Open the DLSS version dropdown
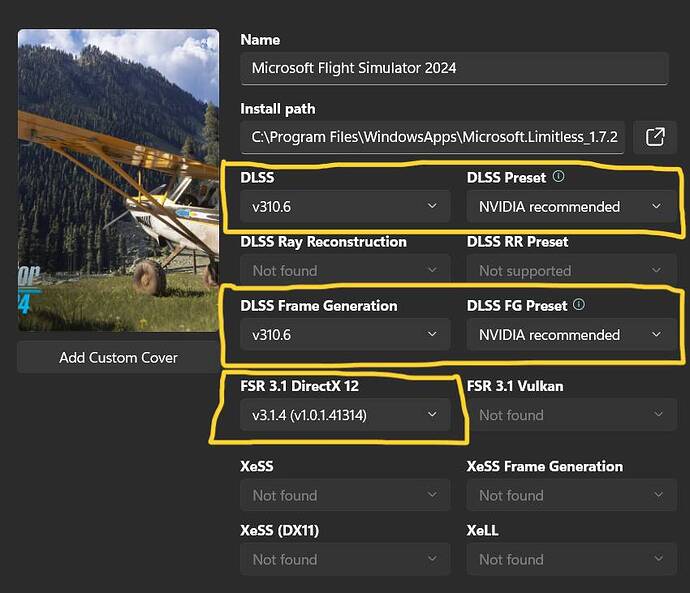Image resolution: width=690 pixels, height=593 pixels. click(x=345, y=206)
